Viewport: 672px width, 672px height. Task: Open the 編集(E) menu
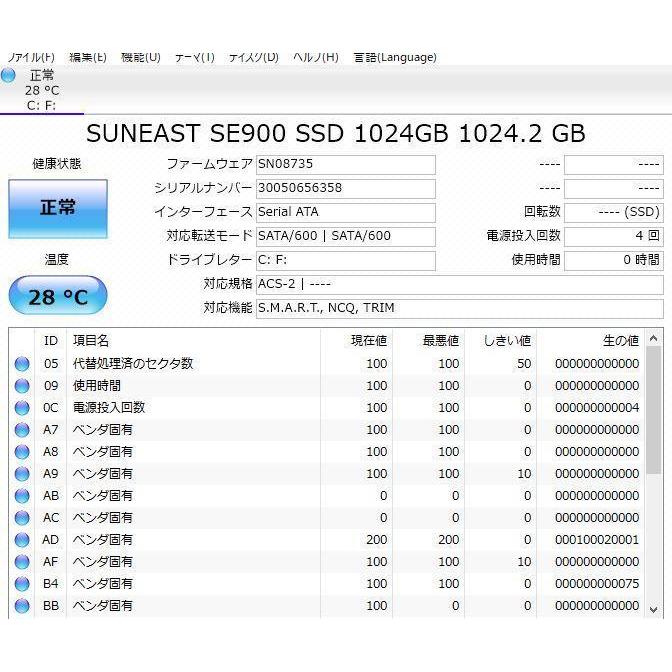pos(87,57)
